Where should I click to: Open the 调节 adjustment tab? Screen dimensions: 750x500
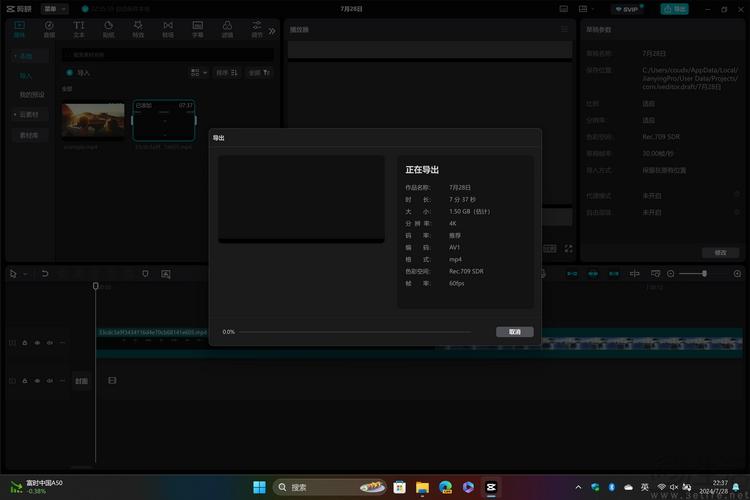257,29
